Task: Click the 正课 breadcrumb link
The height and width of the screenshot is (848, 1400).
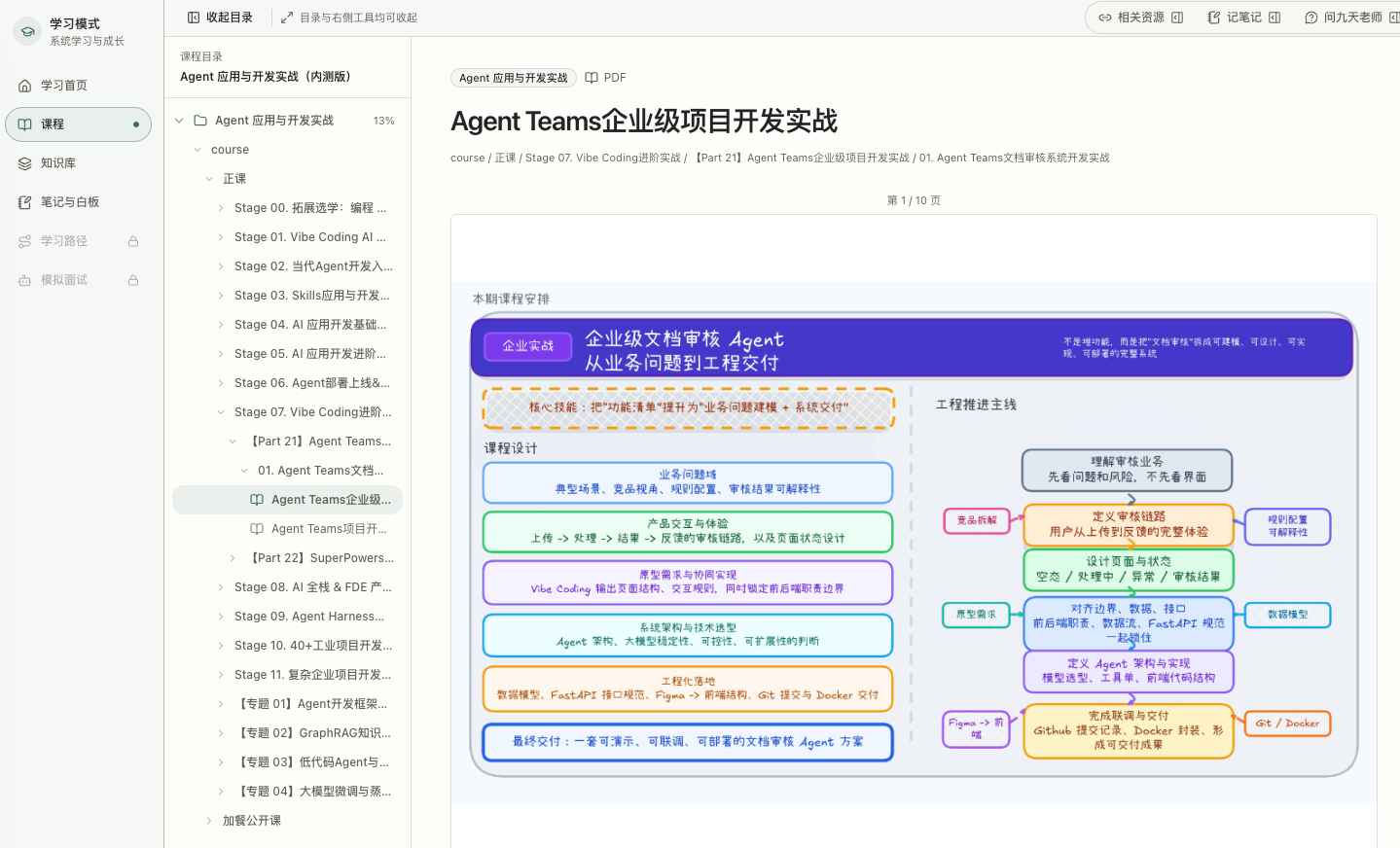Action: click(505, 158)
